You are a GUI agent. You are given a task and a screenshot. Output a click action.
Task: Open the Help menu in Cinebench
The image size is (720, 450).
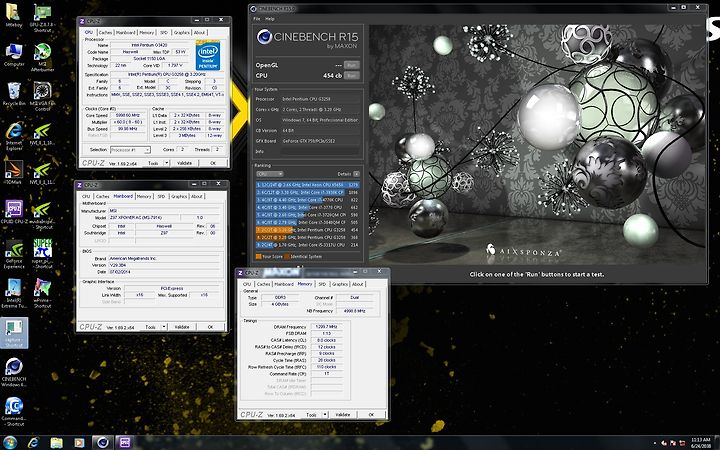(x=270, y=19)
